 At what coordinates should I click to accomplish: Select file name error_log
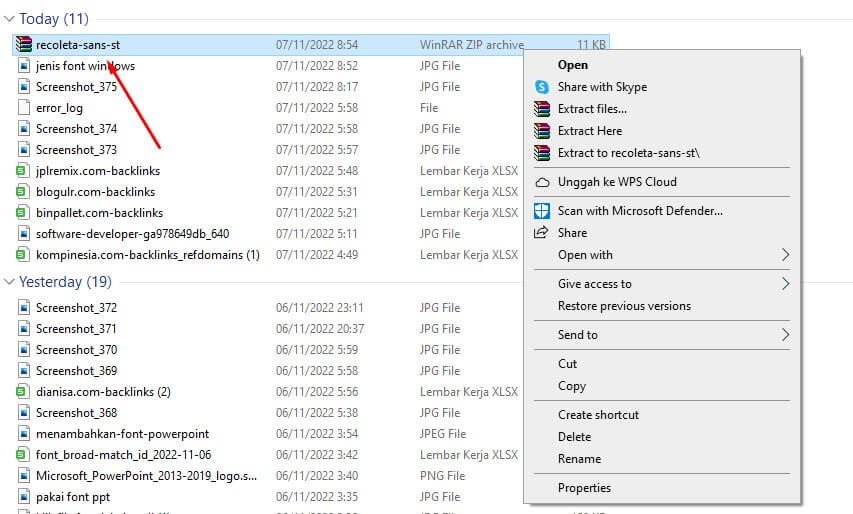click(x=59, y=108)
